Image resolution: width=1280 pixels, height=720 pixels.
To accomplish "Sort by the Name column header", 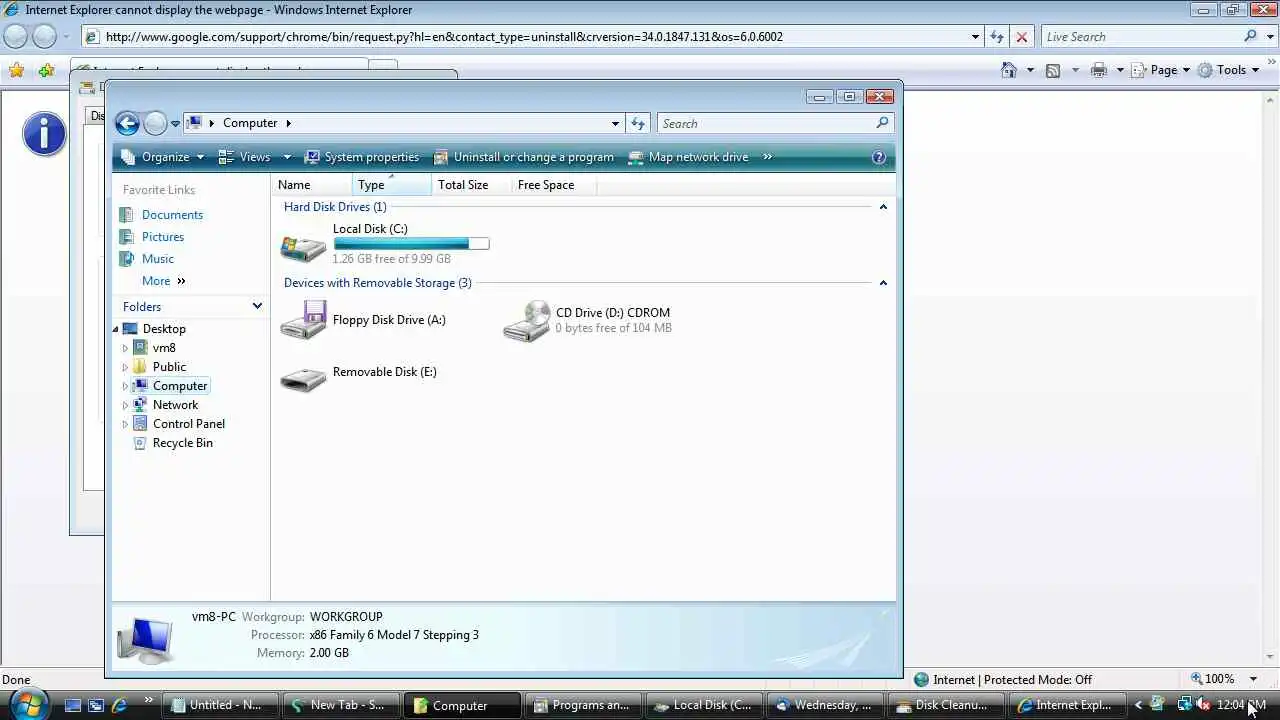I will point(312,185).
